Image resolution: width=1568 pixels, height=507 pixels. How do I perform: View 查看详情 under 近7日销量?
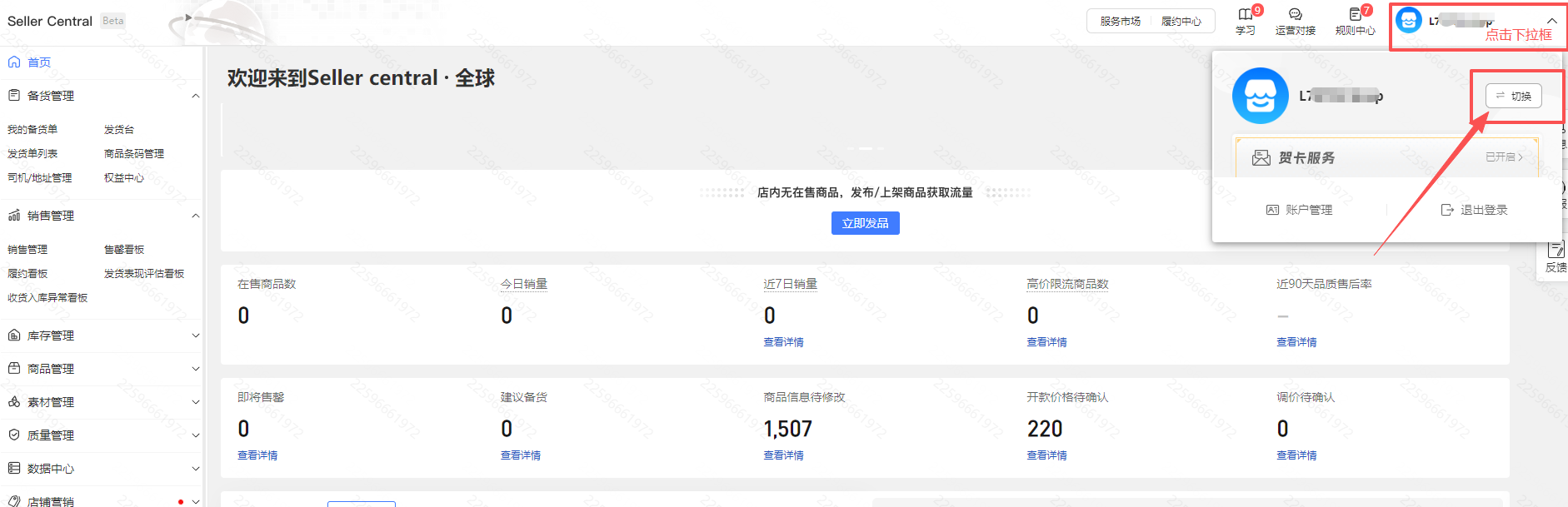point(783,342)
